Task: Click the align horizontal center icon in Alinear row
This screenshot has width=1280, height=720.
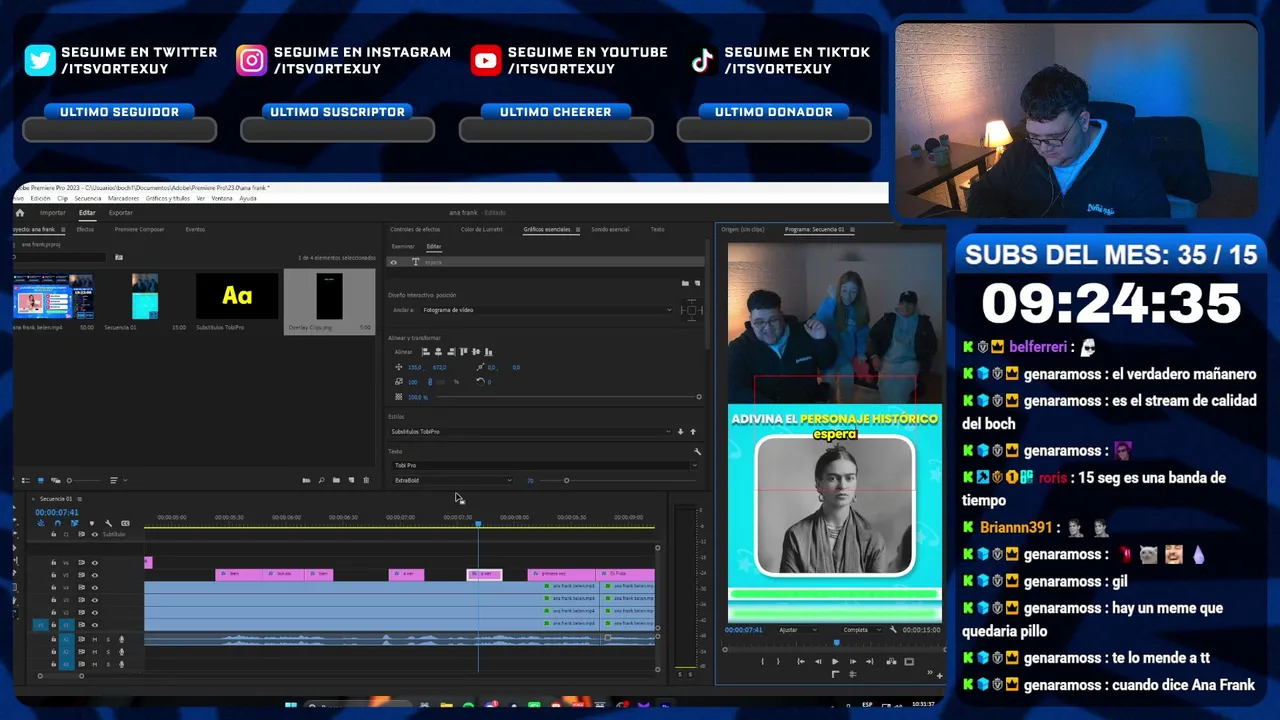Action: [x=438, y=352]
